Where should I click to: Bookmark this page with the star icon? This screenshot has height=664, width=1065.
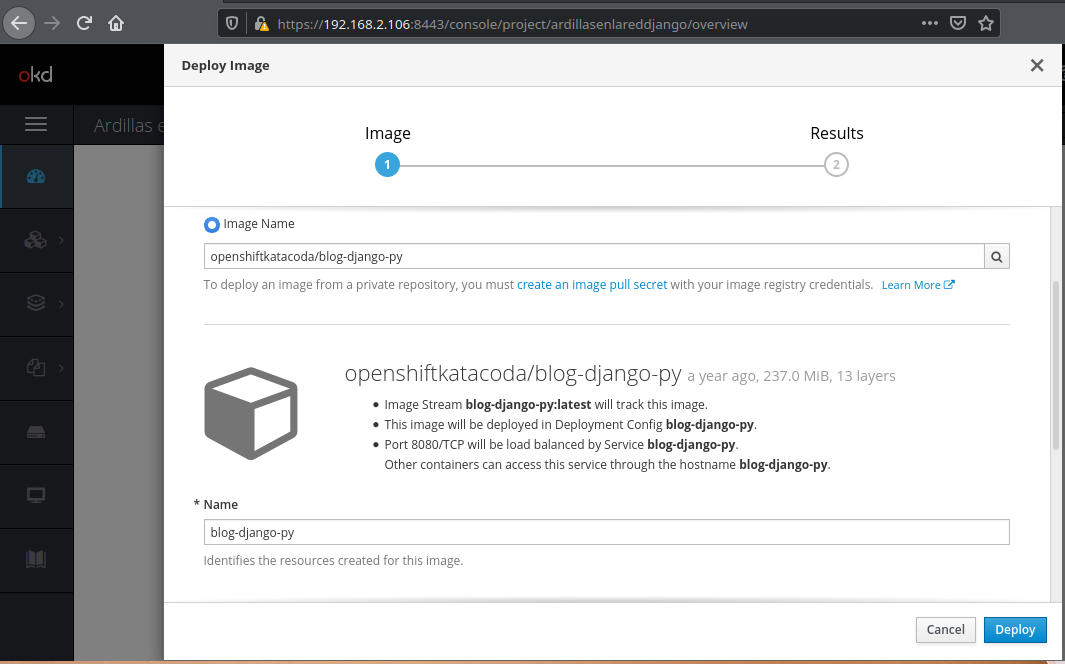pos(986,23)
